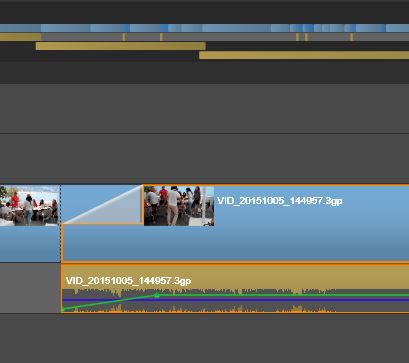Click the long upper gold bar in navigator overview
Screen dimensions: 409x363
[x=120, y=46]
